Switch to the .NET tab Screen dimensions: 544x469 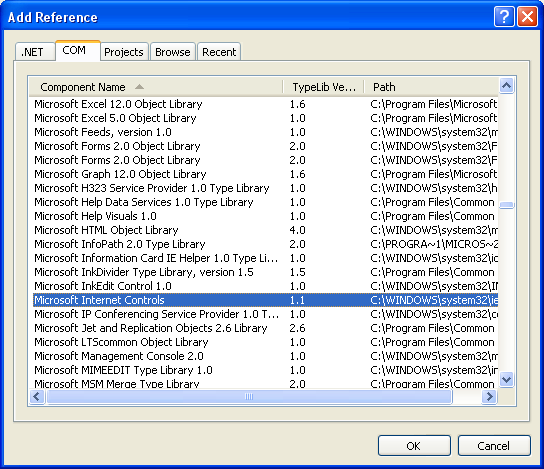point(35,52)
